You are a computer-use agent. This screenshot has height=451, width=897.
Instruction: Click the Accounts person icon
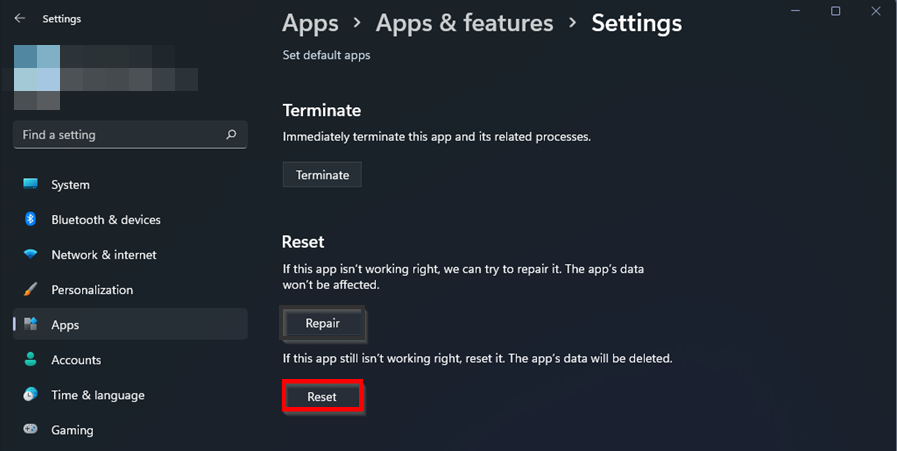click(x=31, y=360)
